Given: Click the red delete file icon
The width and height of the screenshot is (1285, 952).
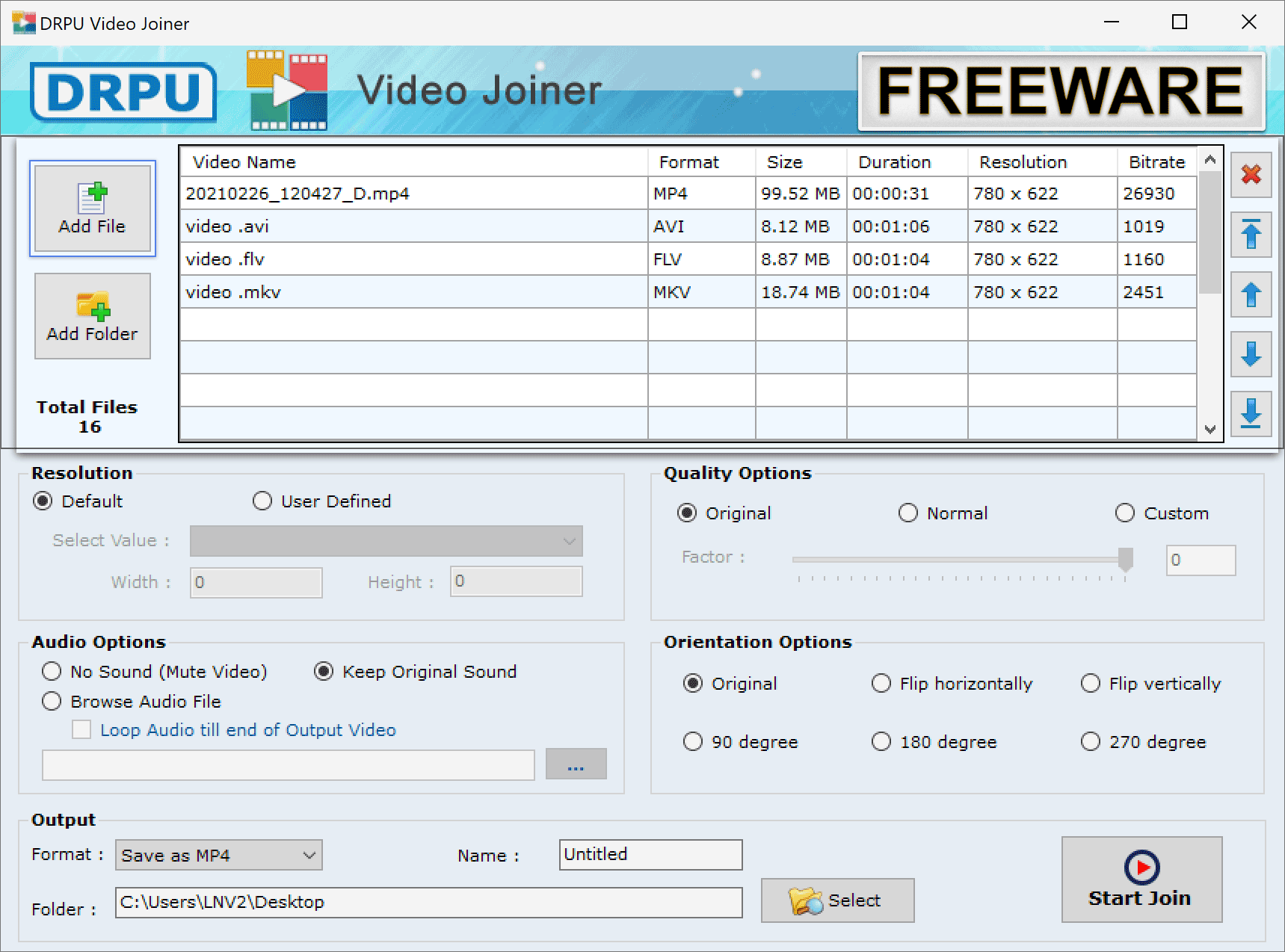Looking at the screenshot, I should (x=1251, y=175).
